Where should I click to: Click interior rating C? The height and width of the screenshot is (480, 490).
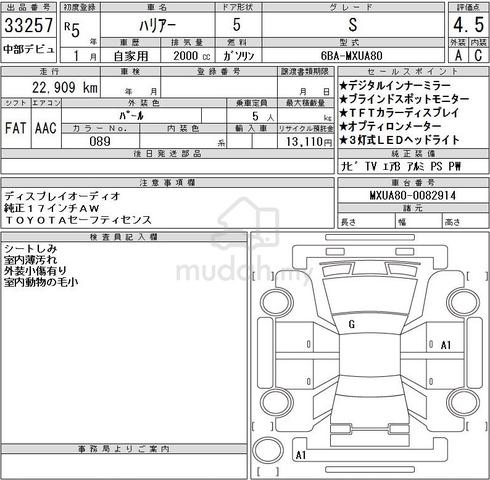[x=478, y=55]
